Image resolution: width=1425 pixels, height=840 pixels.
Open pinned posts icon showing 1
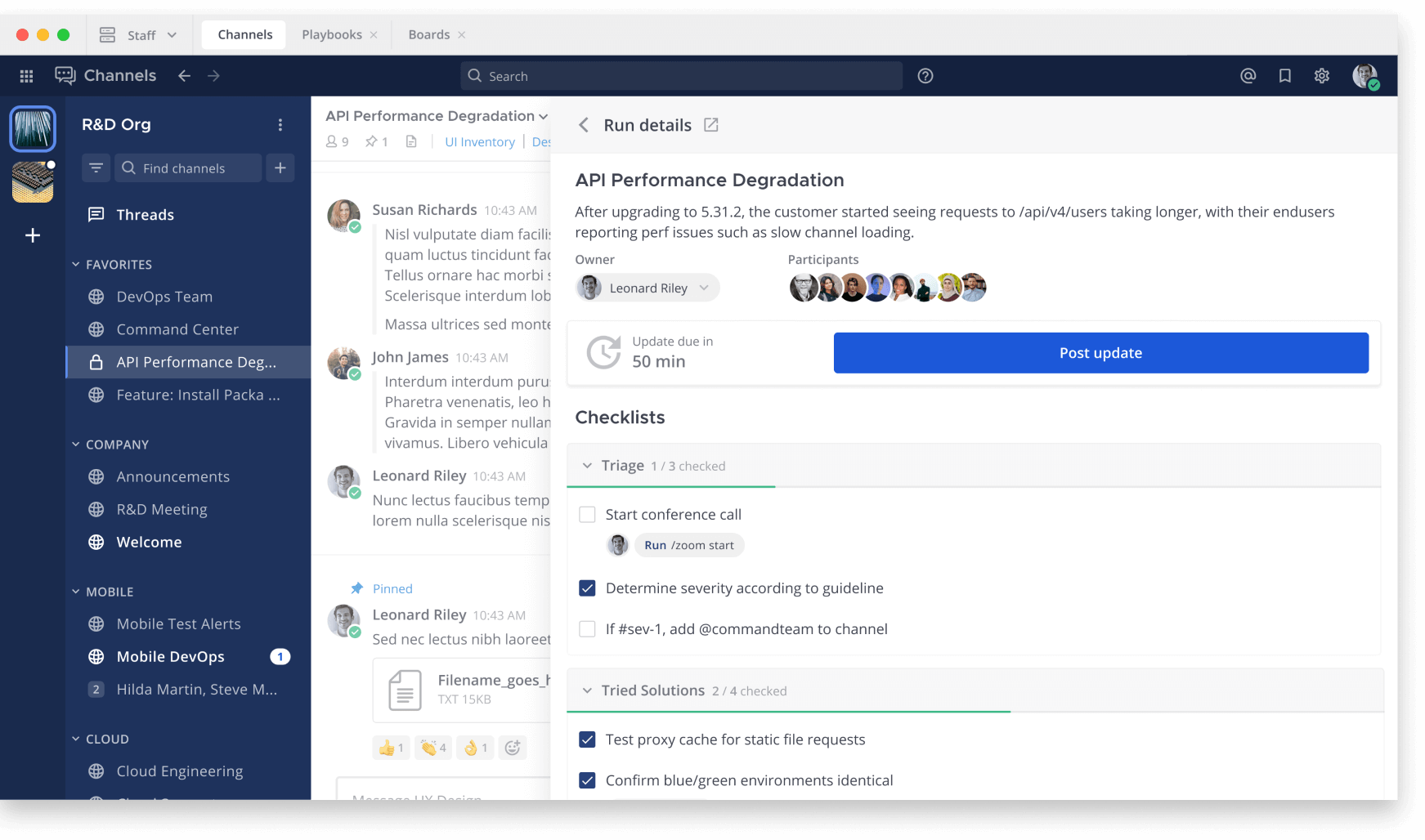pos(377,142)
